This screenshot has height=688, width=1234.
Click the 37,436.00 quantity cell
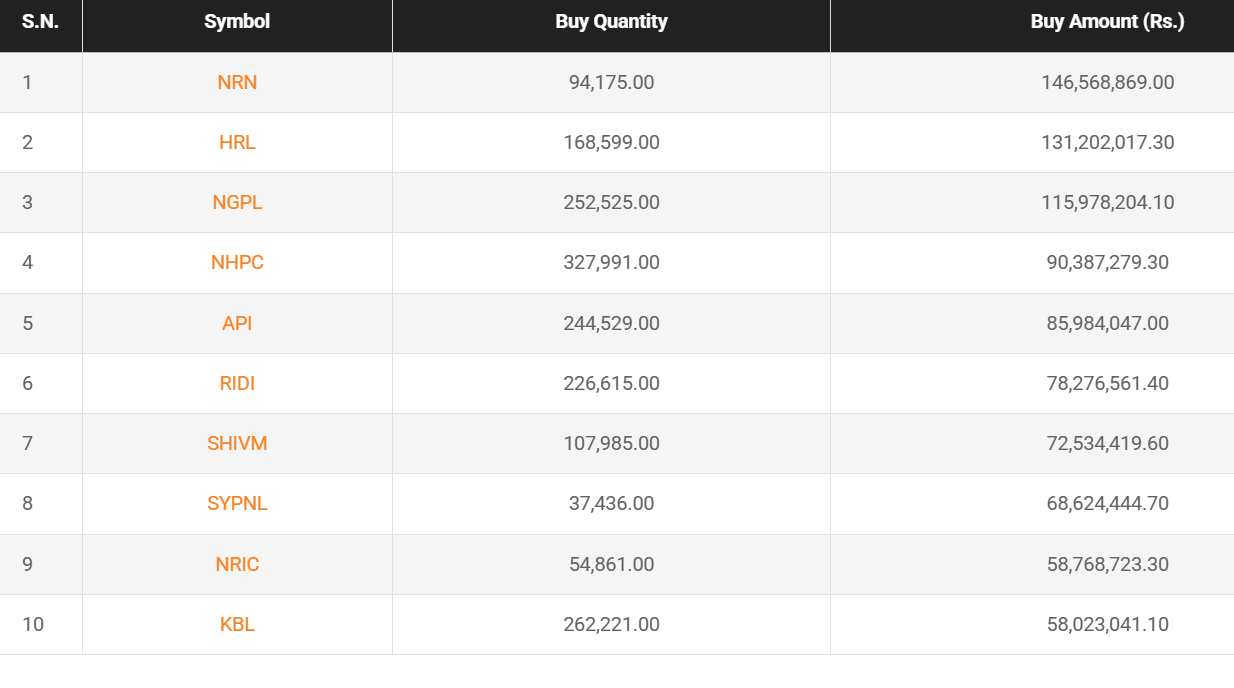click(611, 503)
